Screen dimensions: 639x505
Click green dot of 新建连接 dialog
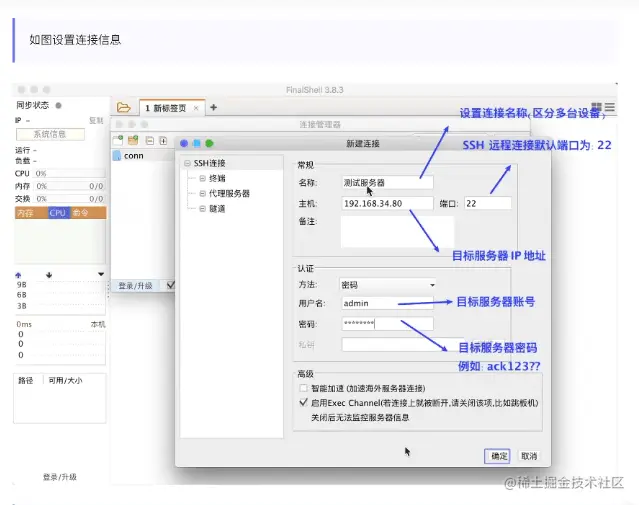tap(209, 143)
